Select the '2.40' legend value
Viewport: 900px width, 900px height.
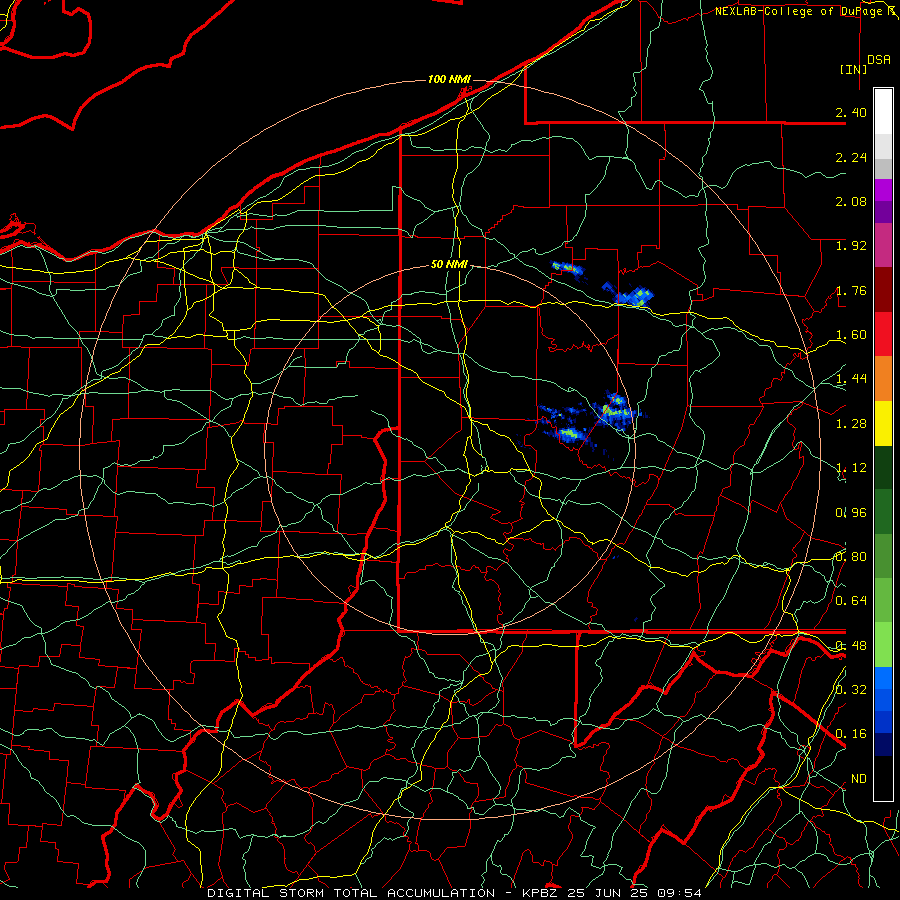[x=851, y=112]
